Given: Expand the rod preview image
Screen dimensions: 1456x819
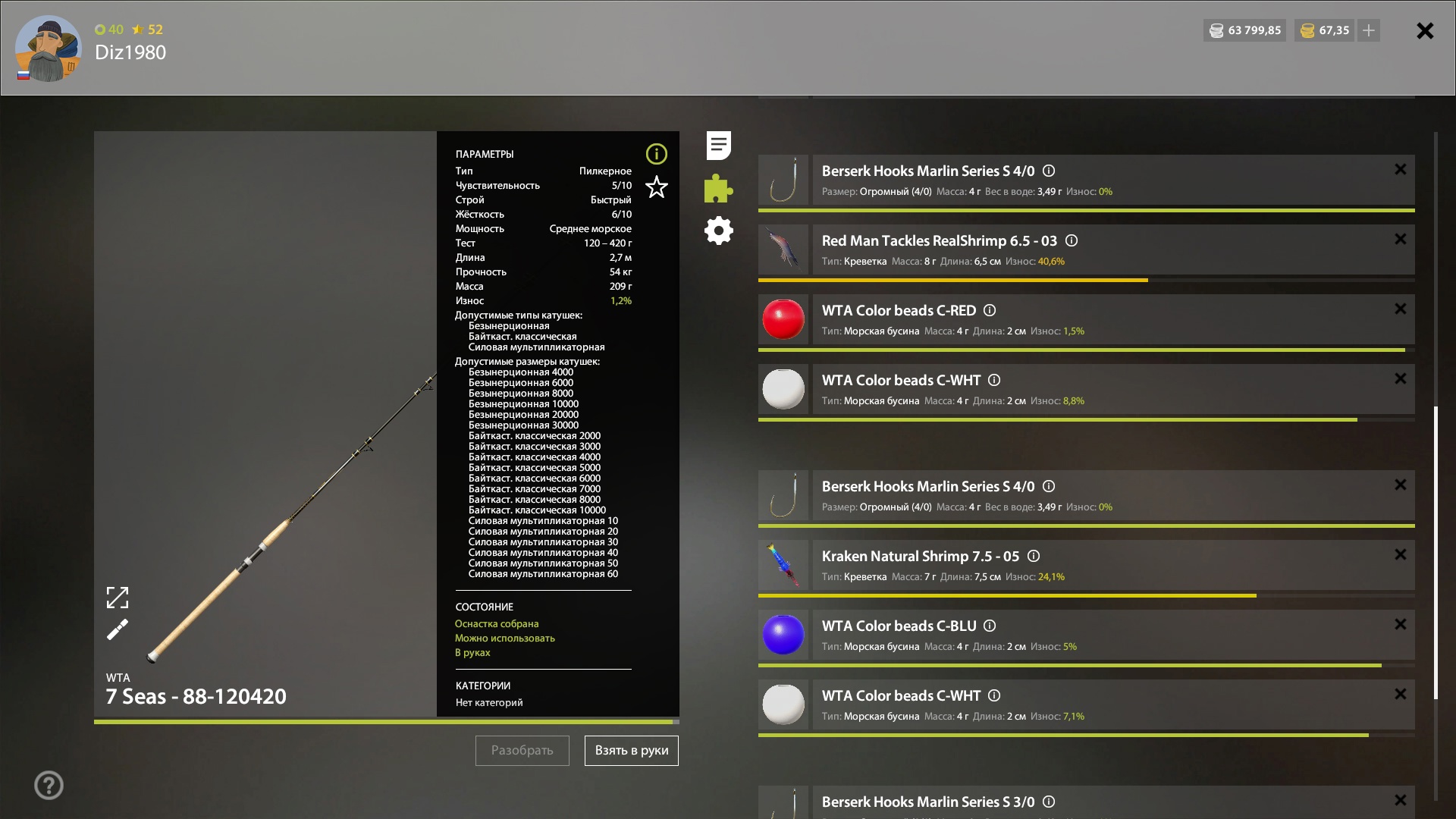Looking at the screenshot, I should point(118,598).
